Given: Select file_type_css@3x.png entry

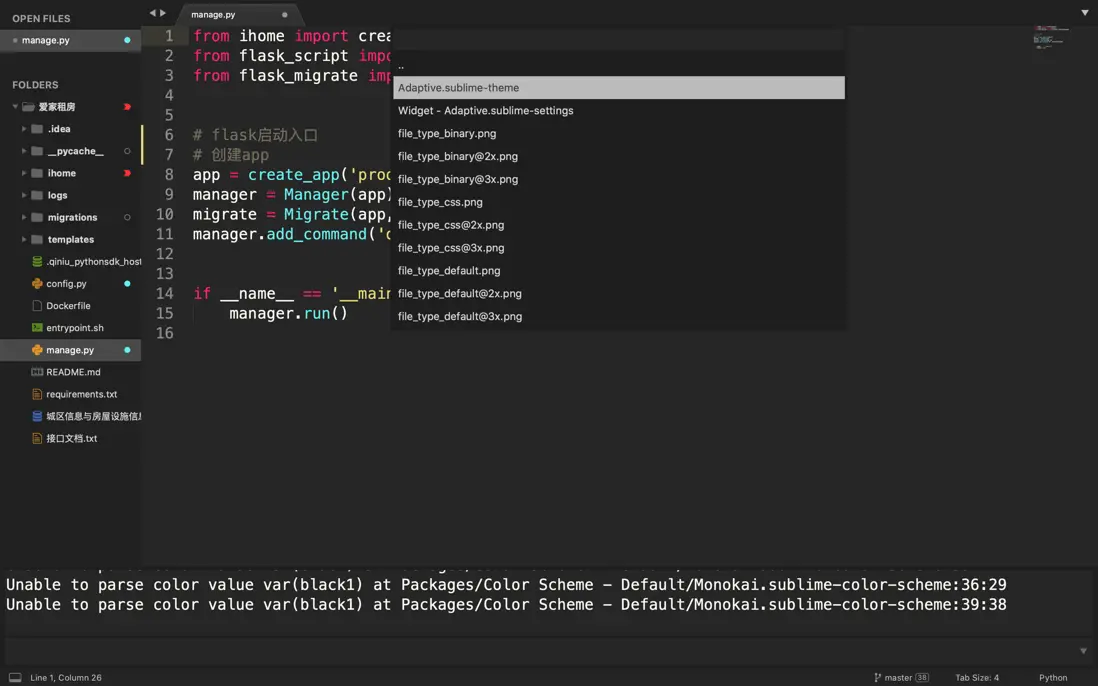Looking at the screenshot, I should (618, 248).
